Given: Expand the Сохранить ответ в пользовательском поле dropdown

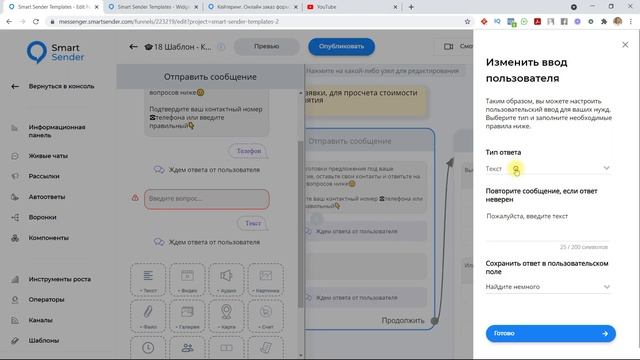Looking at the screenshot, I should tap(547, 287).
